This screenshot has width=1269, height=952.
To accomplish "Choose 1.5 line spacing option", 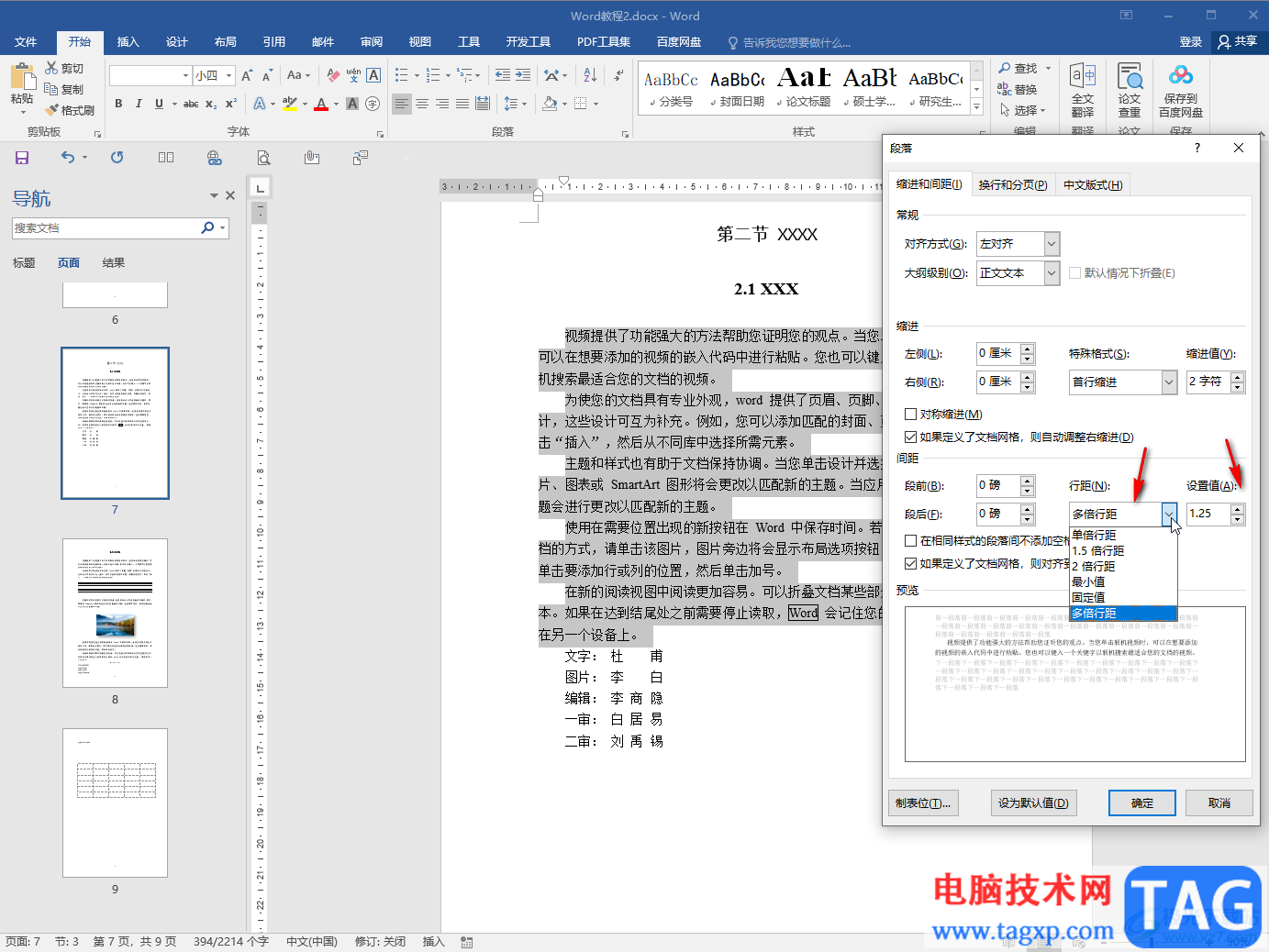I will click(x=1123, y=550).
